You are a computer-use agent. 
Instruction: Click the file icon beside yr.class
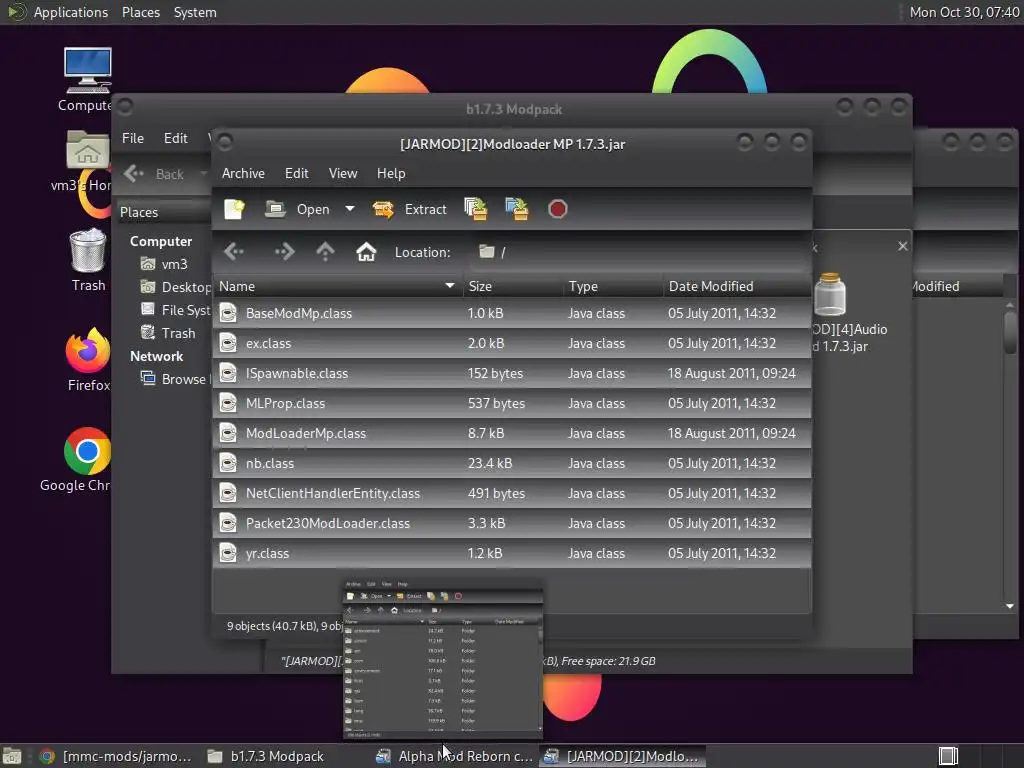(x=228, y=553)
